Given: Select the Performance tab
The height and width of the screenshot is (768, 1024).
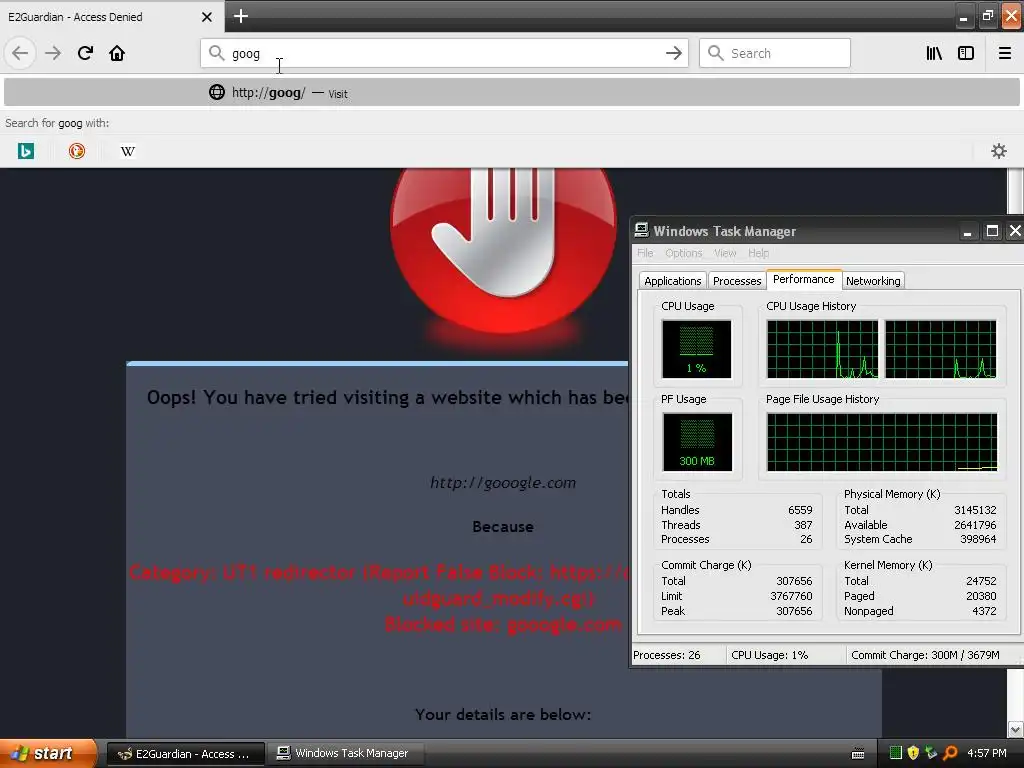Looking at the screenshot, I should point(803,279).
